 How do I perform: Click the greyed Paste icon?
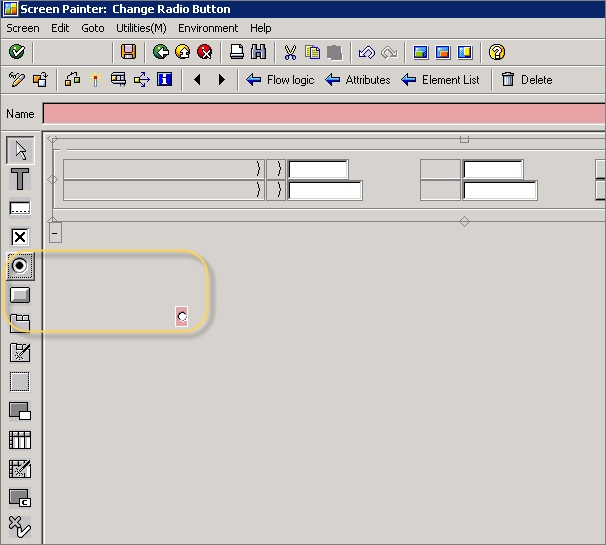(334, 52)
